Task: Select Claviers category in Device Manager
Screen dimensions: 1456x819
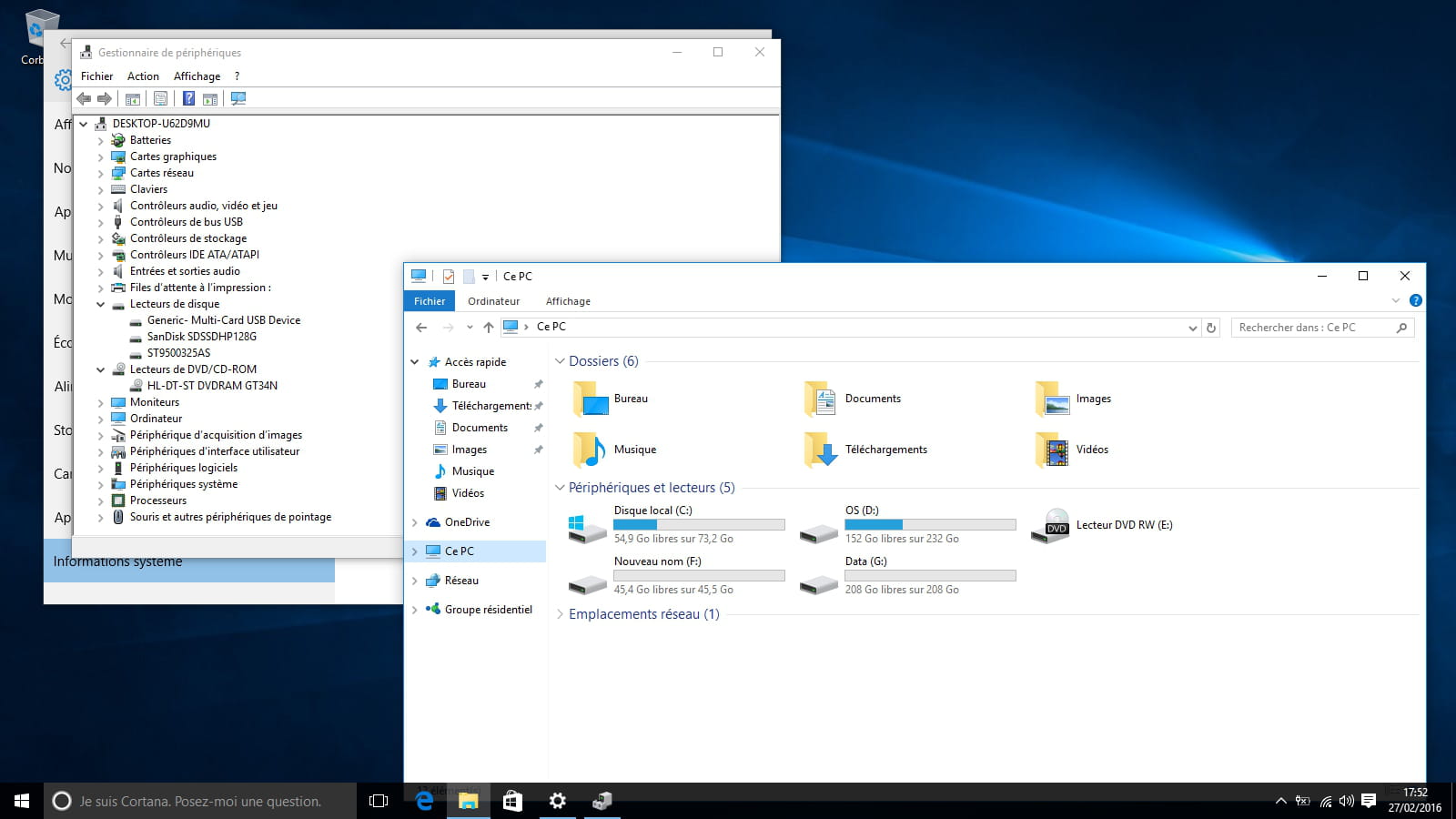Action: click(148, 189)
